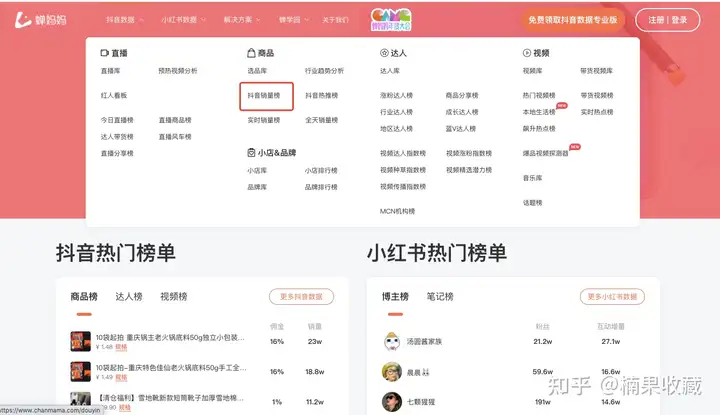Open the colorful CAMC conference badge
Viewport: 720px width, 415px height.
tap(391, 20)
